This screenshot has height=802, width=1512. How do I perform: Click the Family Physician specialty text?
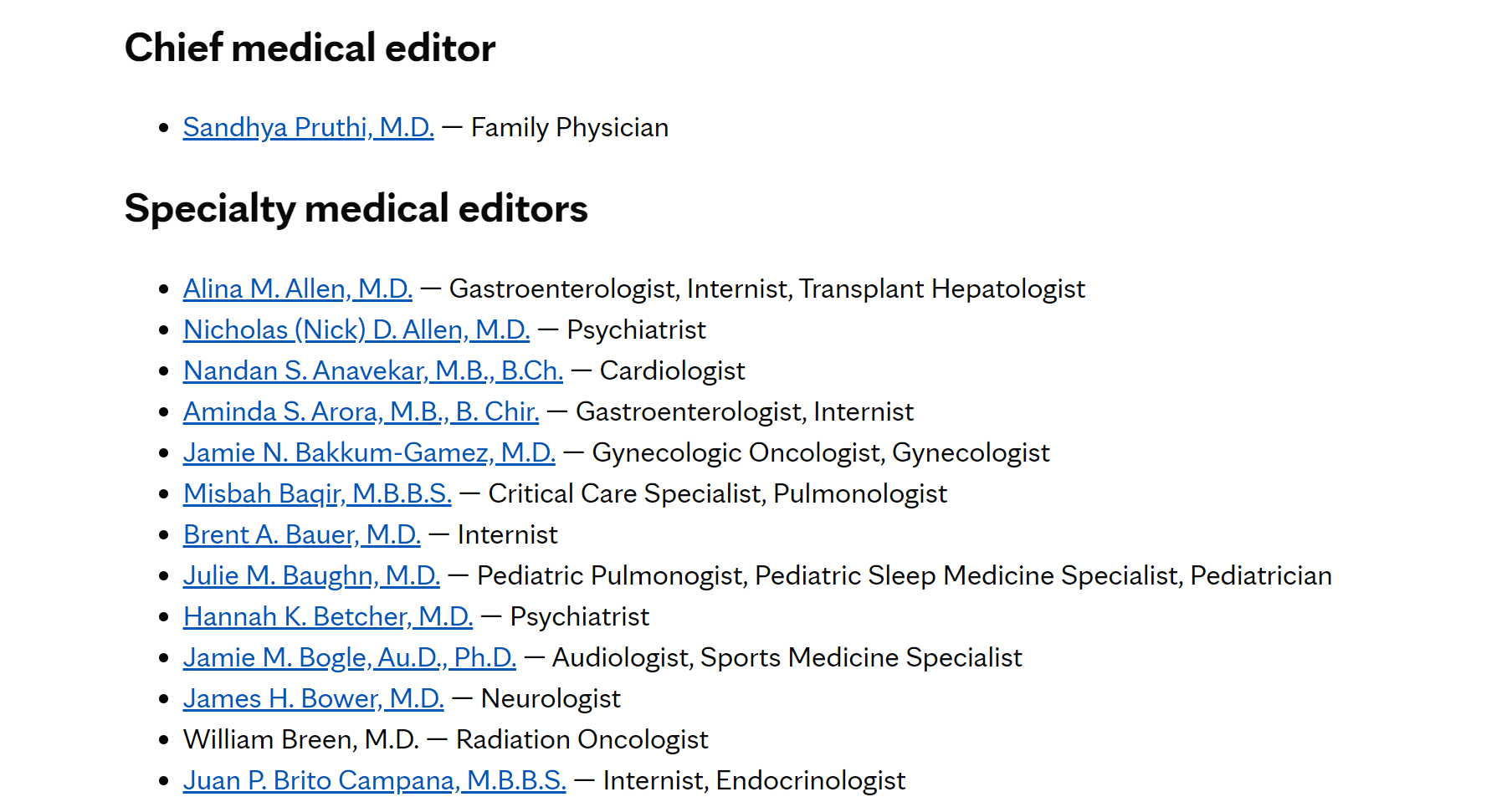[569, 128]
